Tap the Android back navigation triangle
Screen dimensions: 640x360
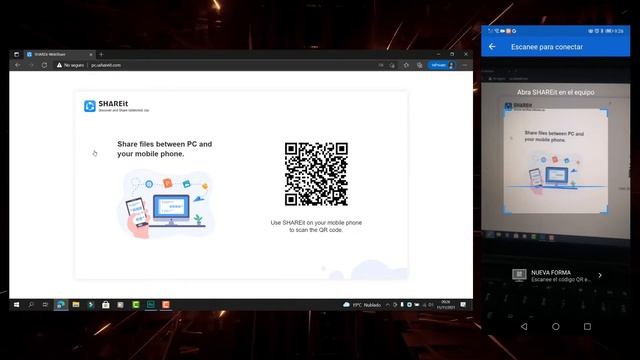pyautogui.click(x=524, y=327)
